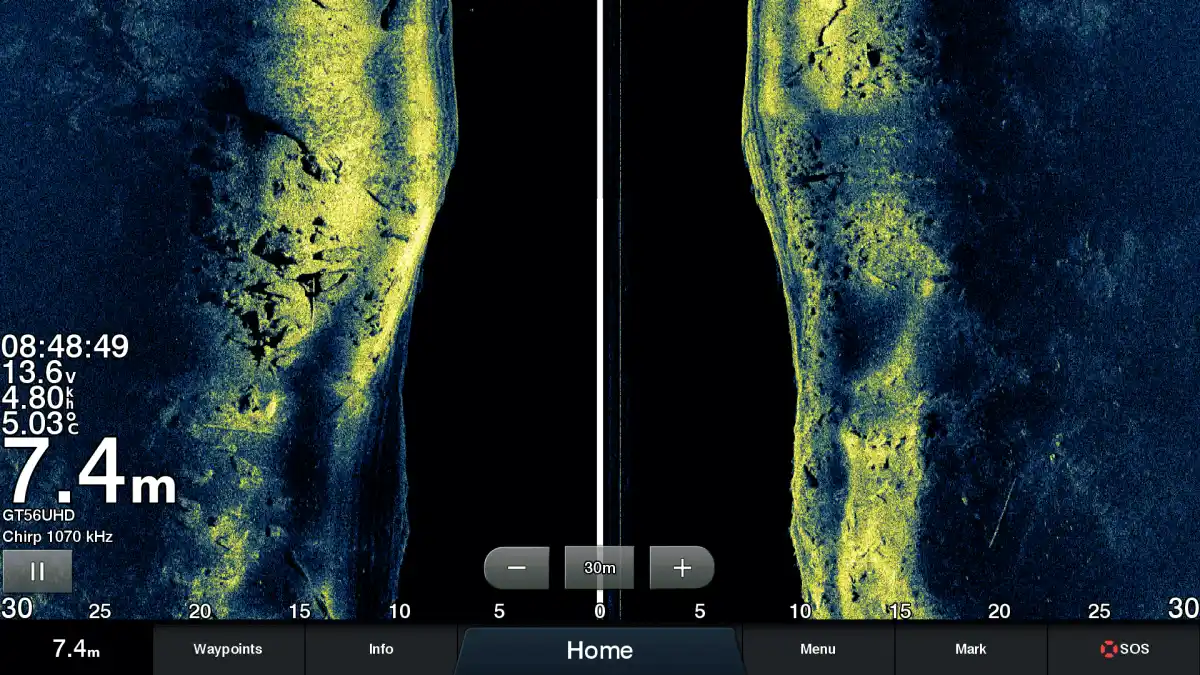This screenshot has height=675, width=1200.
Task: Click the 08:48:49 time readout
Action: (65, 347)
